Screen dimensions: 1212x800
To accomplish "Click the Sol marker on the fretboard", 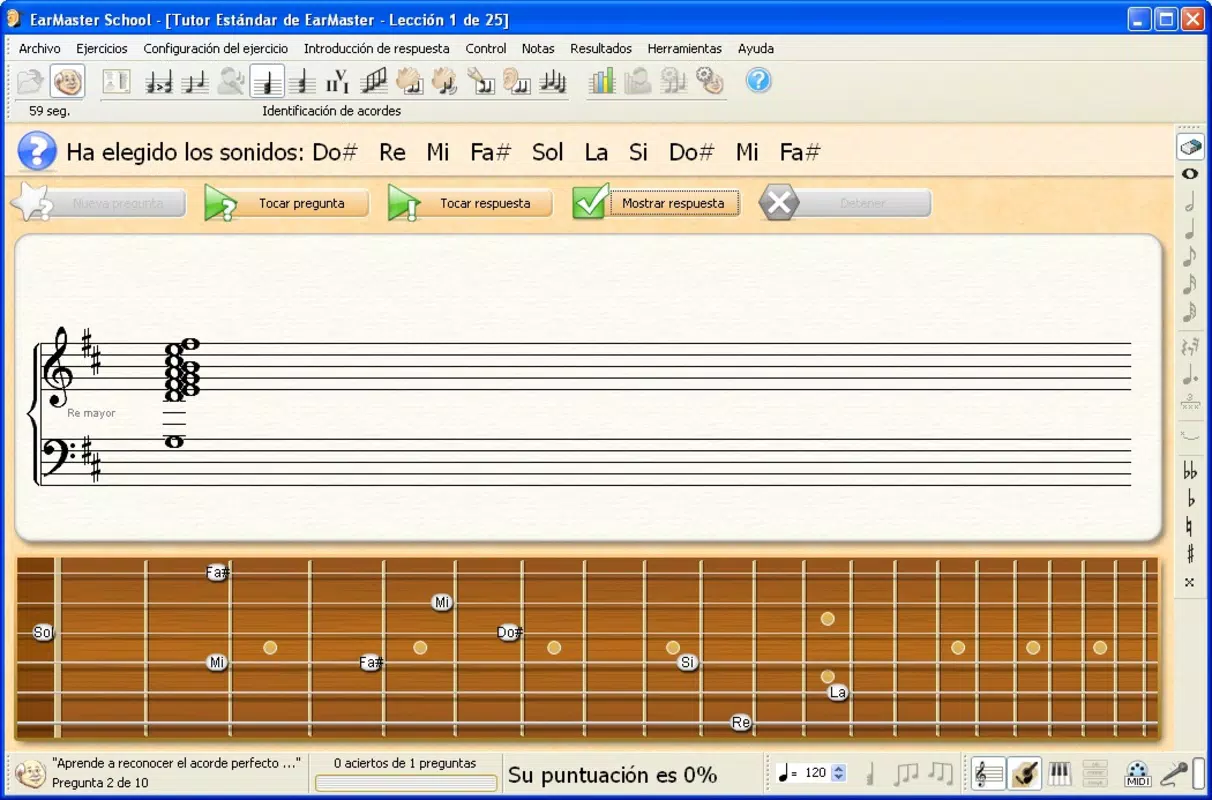I will click(42, 632).
